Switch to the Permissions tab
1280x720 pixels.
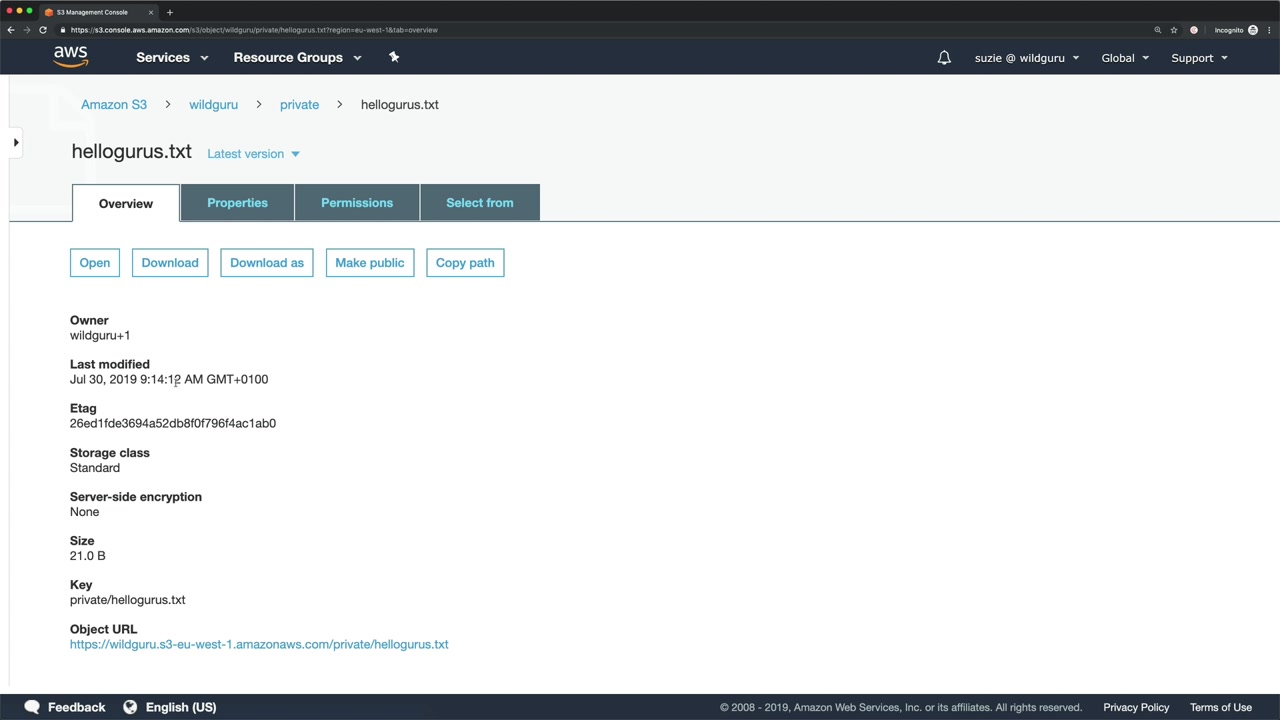357,203
